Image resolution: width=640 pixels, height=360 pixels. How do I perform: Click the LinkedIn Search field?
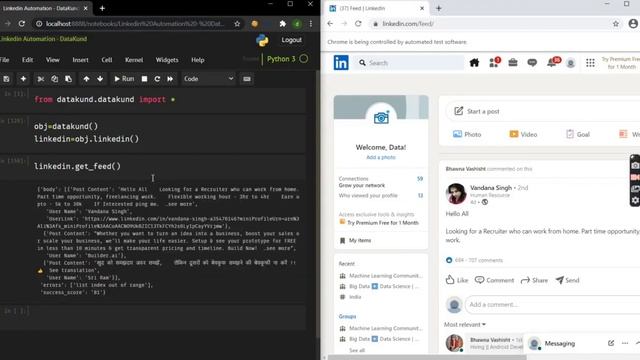[409, 63]
